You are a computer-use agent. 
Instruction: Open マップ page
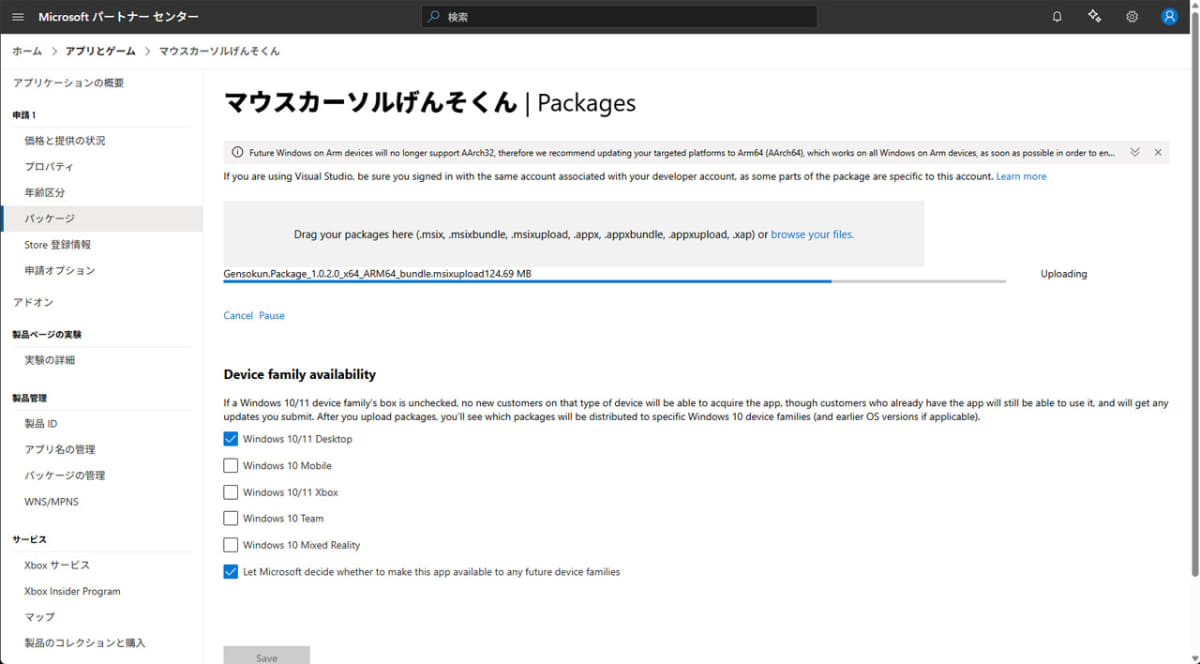[39, 618]
